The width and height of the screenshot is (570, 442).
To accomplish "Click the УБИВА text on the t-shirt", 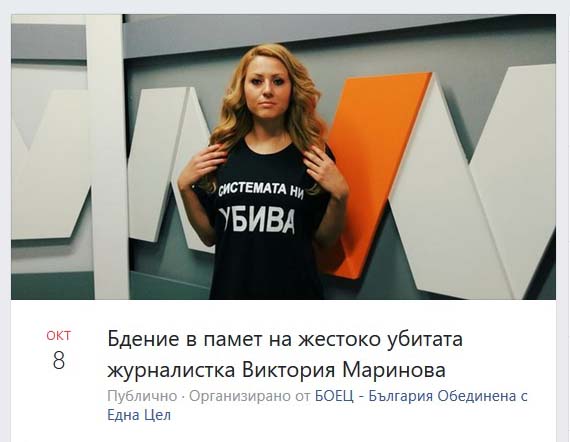I will 257,220.
